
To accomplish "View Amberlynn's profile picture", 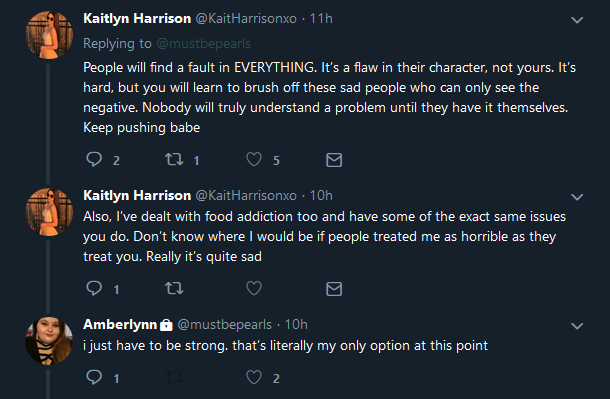I will point(49,341).
